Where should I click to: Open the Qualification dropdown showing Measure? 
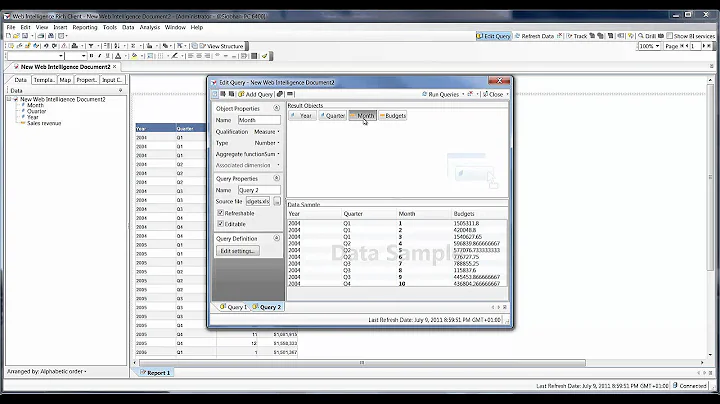point(267,131)
